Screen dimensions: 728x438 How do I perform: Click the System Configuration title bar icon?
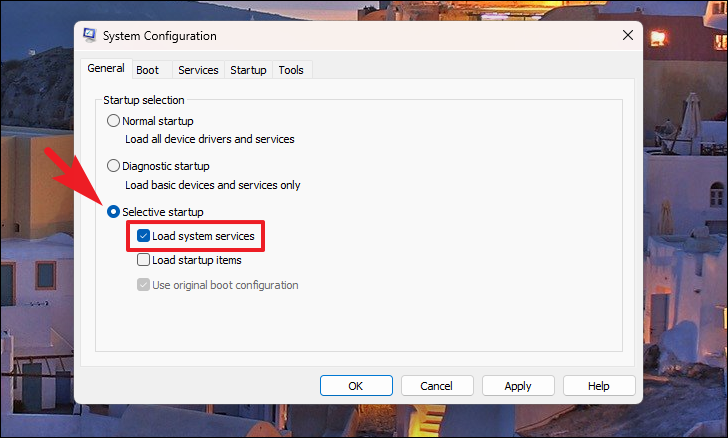pyautogui.click(x=90, y=35)
